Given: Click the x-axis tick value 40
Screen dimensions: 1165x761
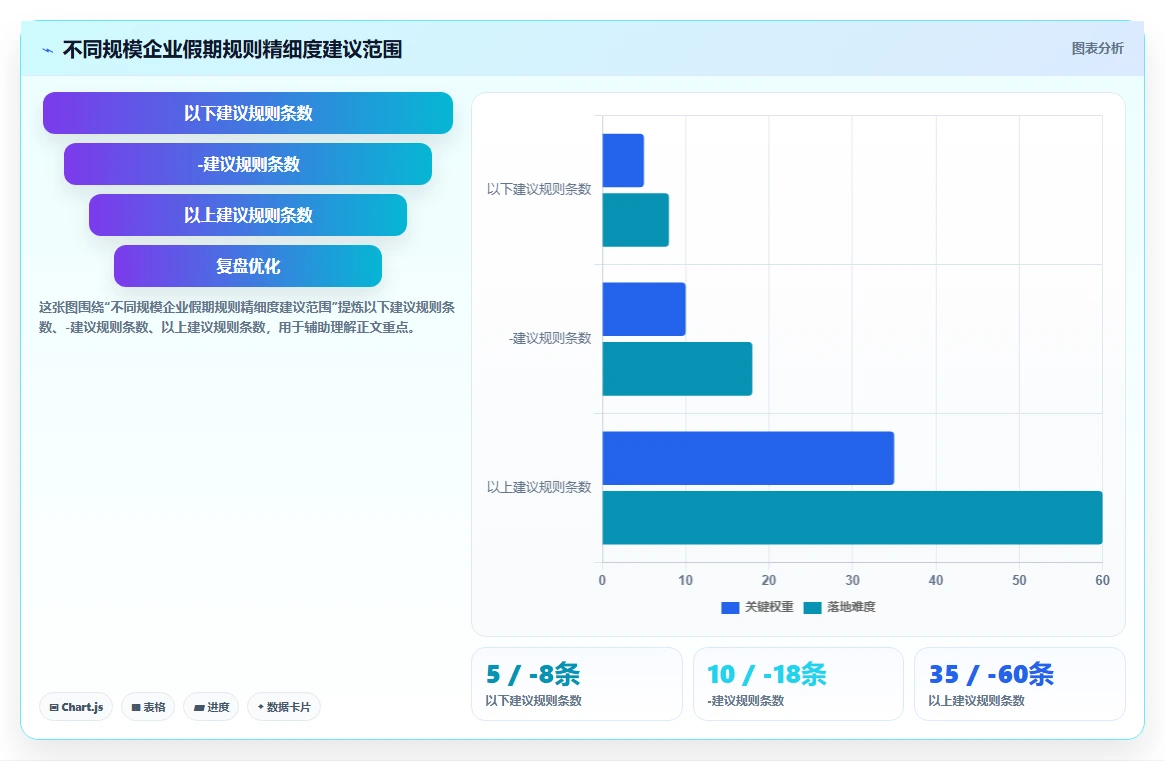Looking at the screenshot, I should point(936,580).
